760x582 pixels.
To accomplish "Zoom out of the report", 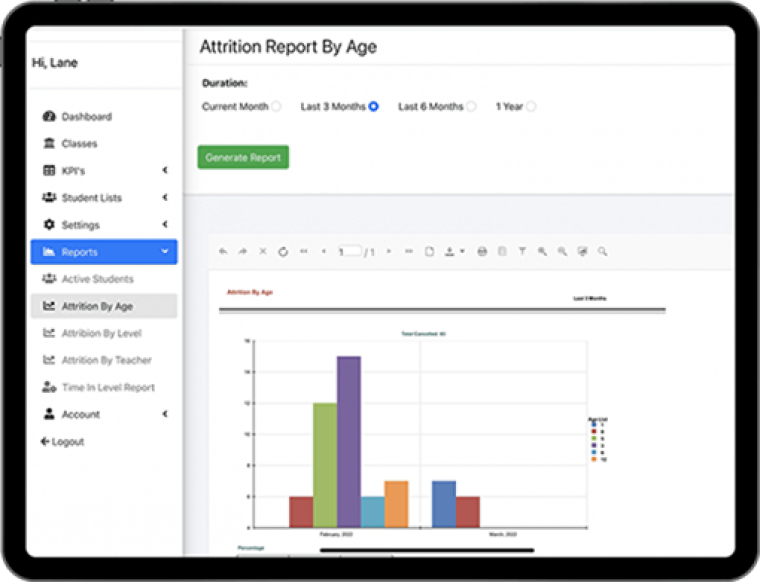I will coord(562,251).
